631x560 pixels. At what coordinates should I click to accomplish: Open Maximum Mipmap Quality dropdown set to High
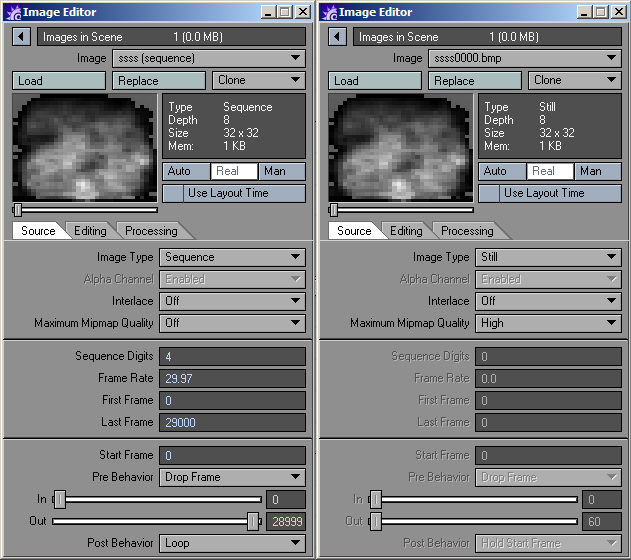tap(548, 323)
